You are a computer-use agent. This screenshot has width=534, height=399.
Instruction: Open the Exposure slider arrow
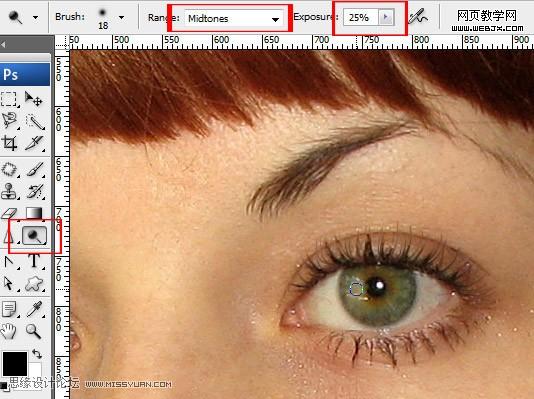(386, 17)
